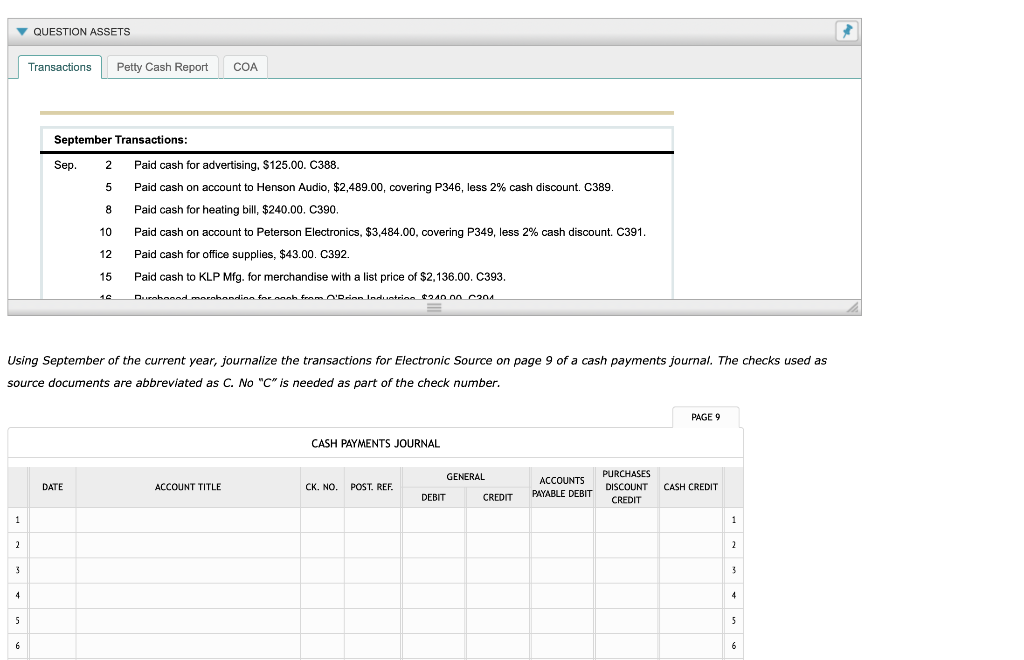Click Accounts Payable Debit field in row 4

562,595
